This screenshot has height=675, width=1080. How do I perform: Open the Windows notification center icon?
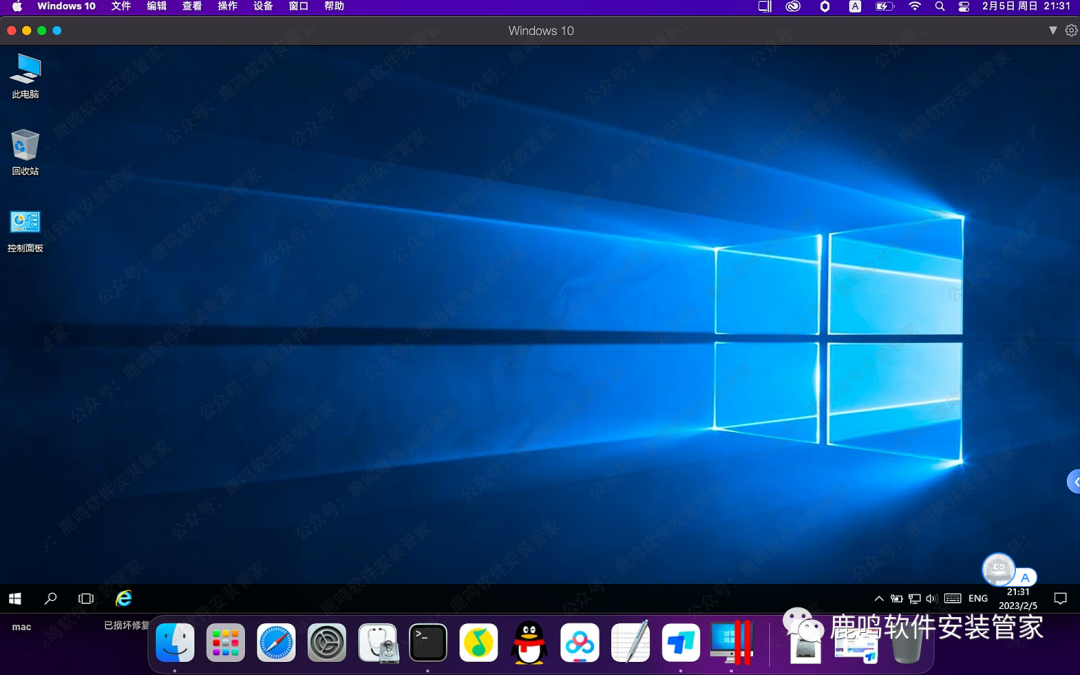click(1060, 598)
